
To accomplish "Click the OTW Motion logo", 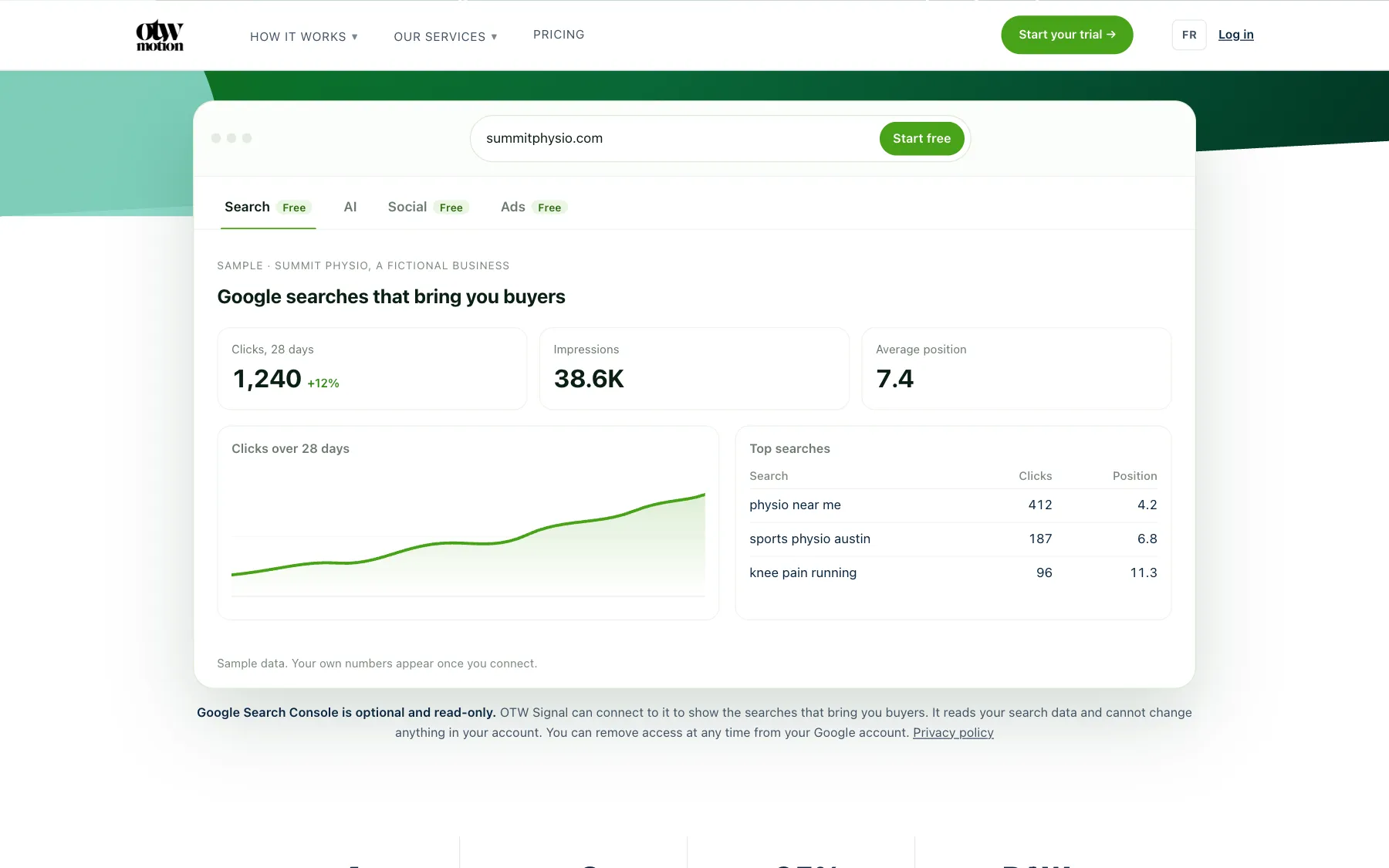I will tap(160, 35).
